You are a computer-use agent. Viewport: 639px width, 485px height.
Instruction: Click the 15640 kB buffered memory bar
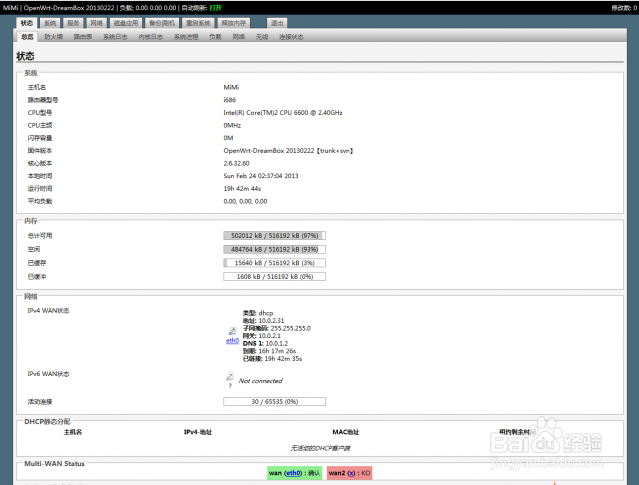[274, 263]
